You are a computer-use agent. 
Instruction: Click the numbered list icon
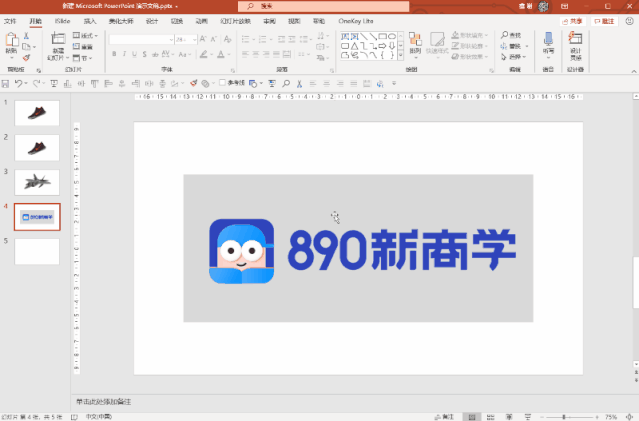(262, 39)
